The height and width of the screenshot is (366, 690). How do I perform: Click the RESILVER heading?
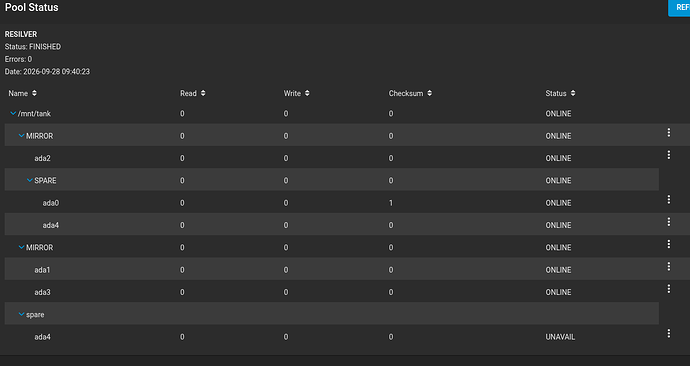pos(21,34)
